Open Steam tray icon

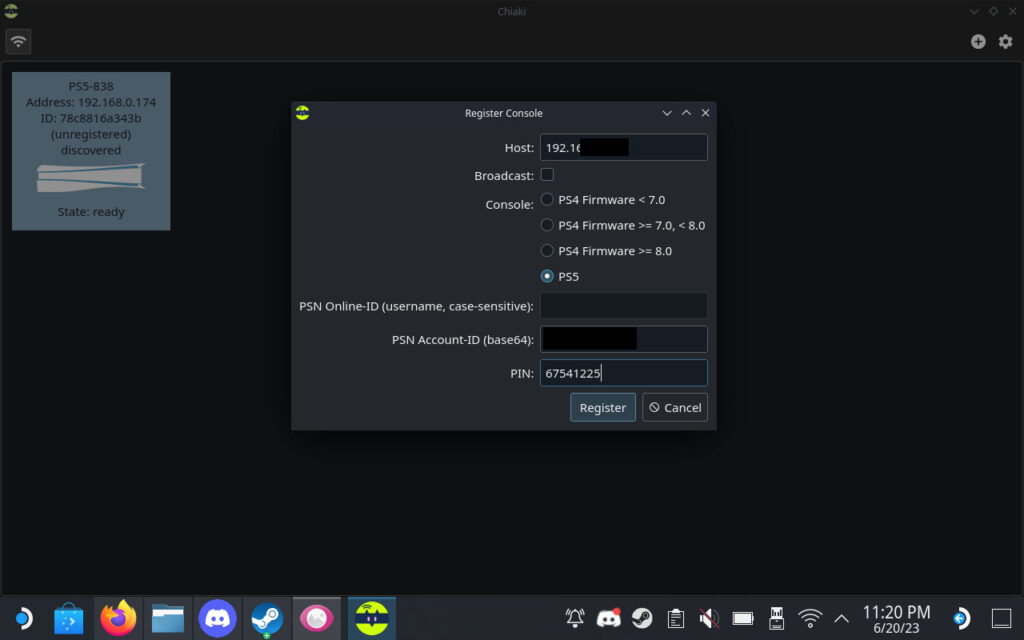point(642,618)
